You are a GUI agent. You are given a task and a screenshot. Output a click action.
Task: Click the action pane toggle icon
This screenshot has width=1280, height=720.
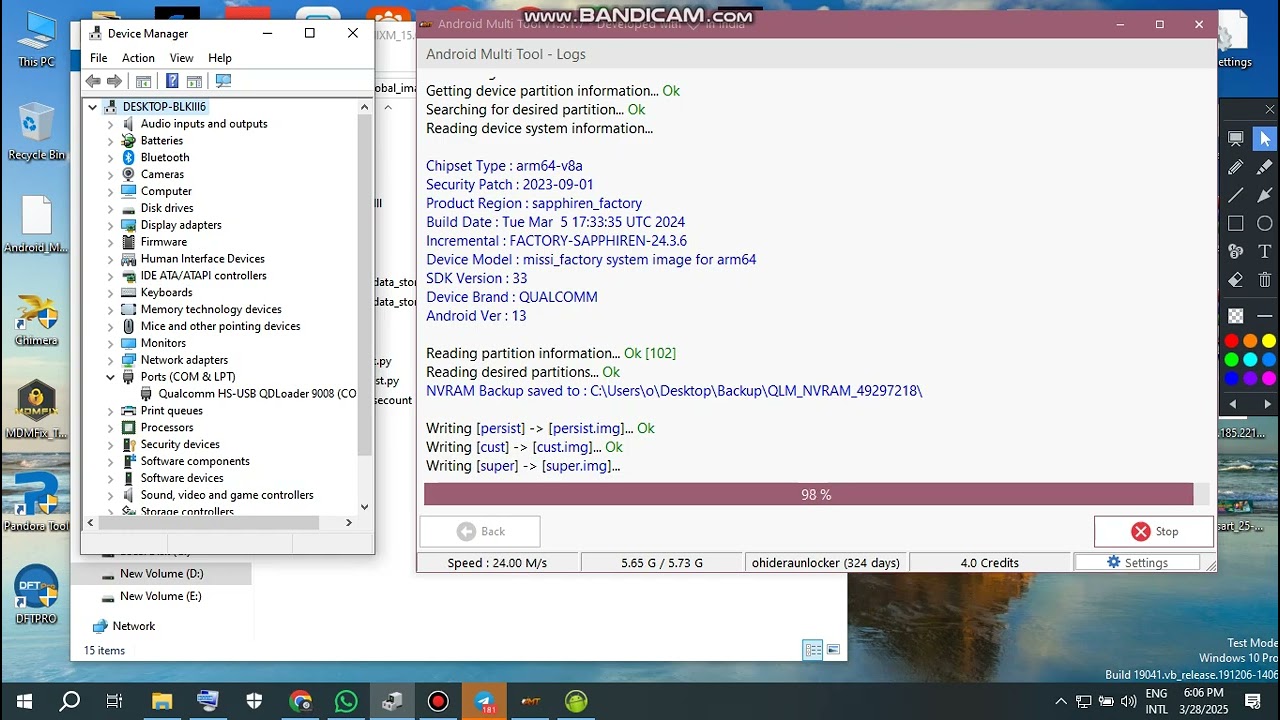(194, 81)
